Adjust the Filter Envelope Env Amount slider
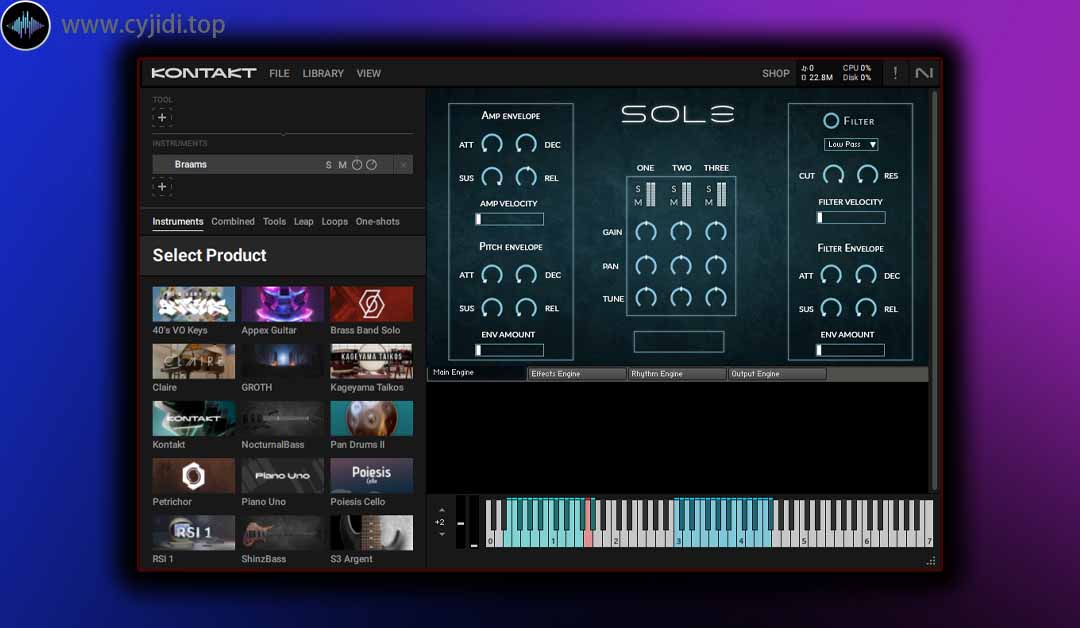This screenshot has width=1080, height=628. (851, 350)
